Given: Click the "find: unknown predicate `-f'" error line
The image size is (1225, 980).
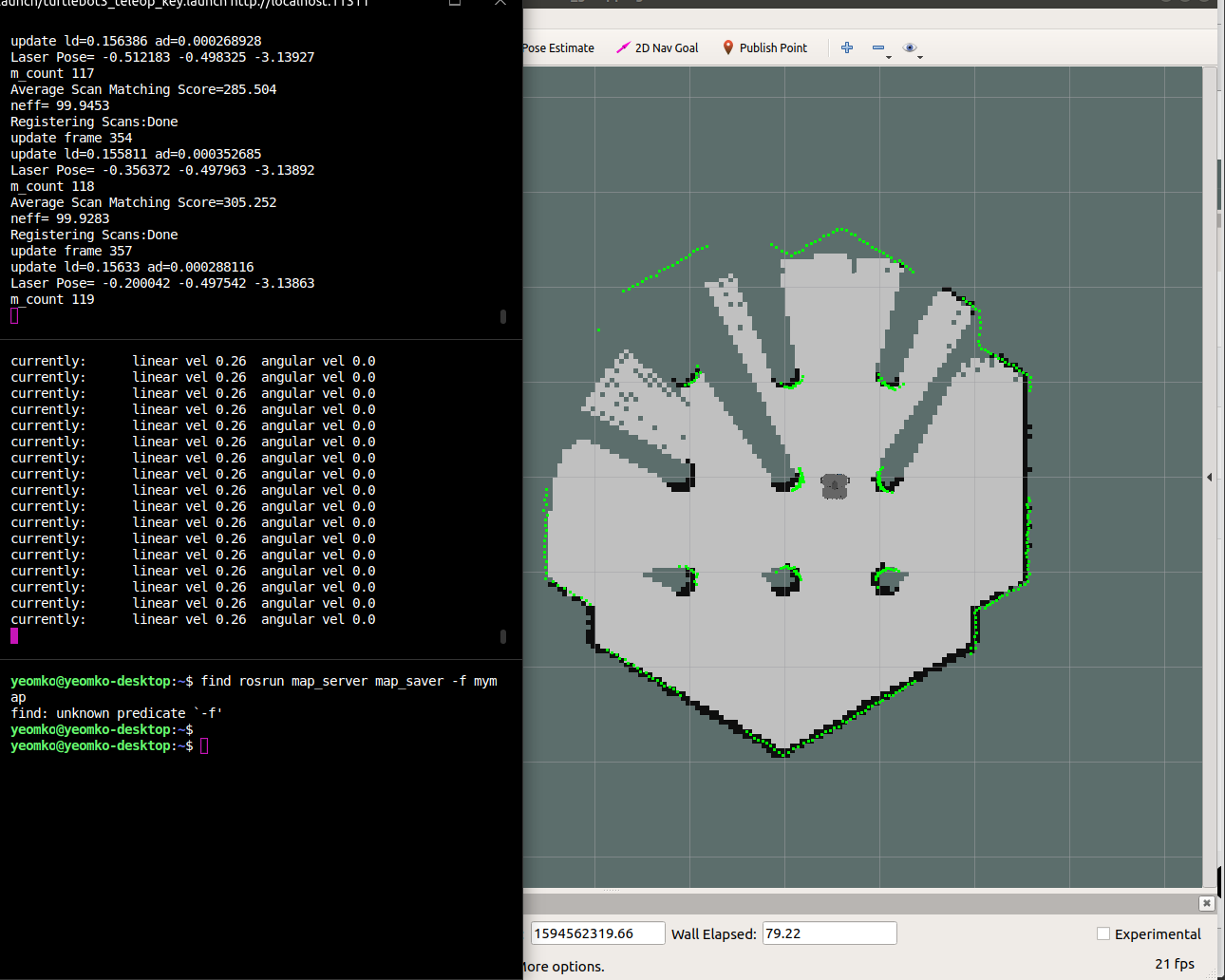Looking at the screenshot, I should pyautogui.click(x=117, y=713).
